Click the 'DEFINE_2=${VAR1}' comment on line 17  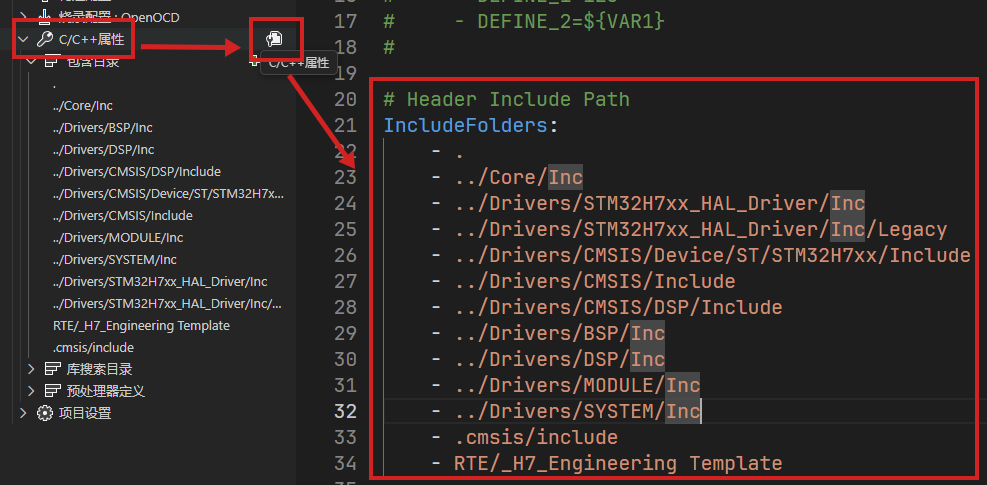[x=571, y=21]
